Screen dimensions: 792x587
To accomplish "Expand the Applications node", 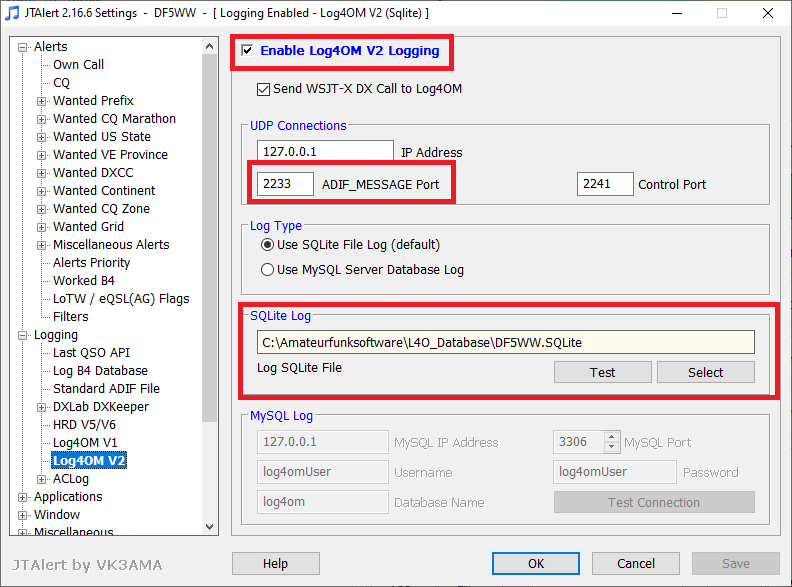I will click(x=22, y=498).
